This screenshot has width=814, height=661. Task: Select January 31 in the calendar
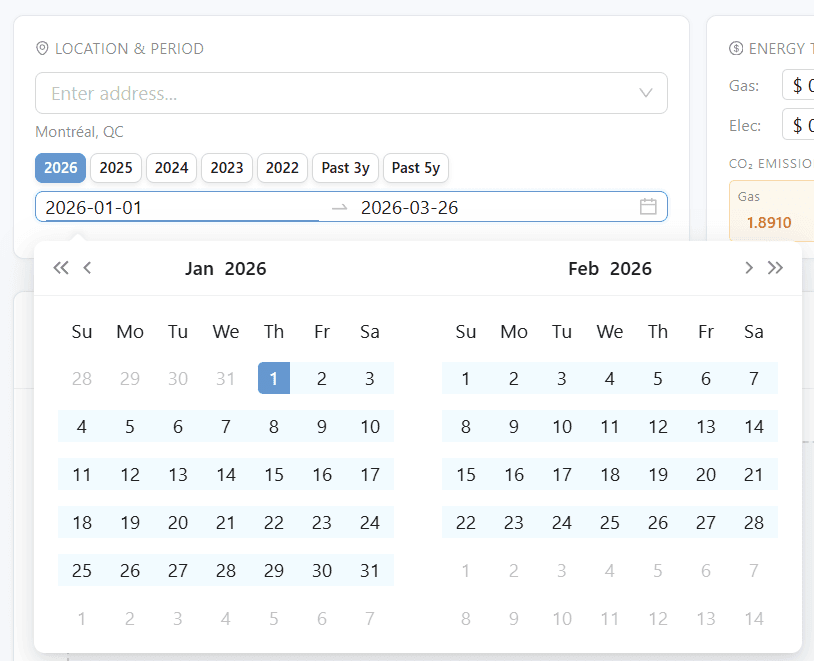pos(370,570)
